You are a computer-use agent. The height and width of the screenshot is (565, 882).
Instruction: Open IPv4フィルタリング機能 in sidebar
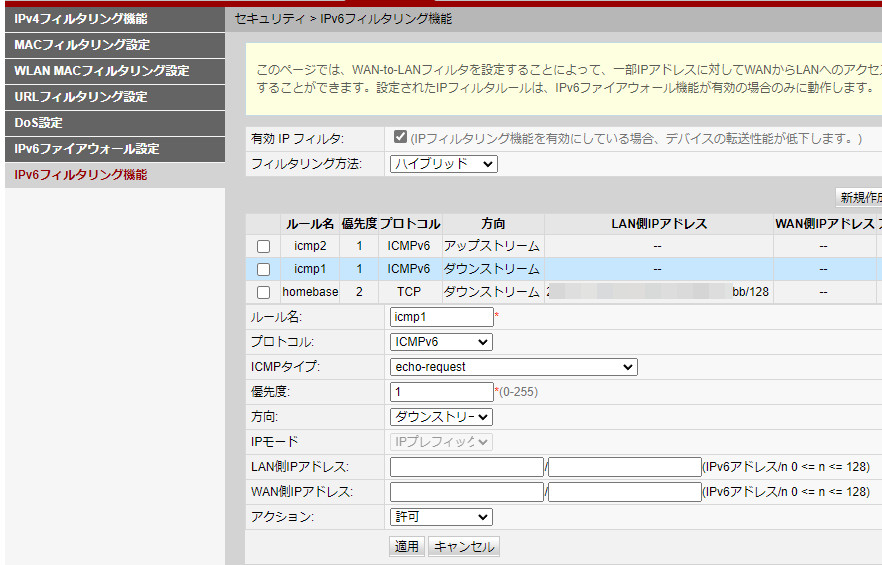coord(115,19)
